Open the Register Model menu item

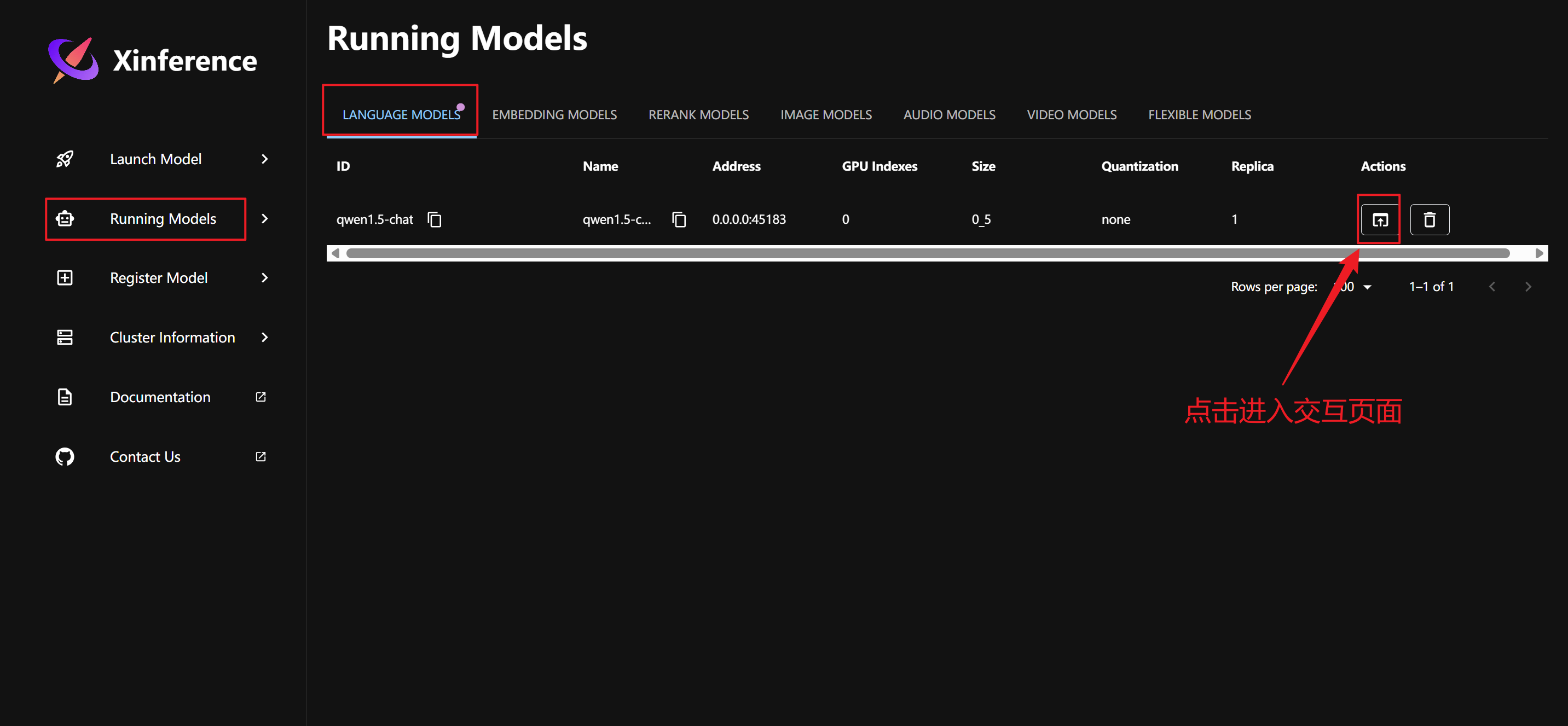(x=158, y=277)
